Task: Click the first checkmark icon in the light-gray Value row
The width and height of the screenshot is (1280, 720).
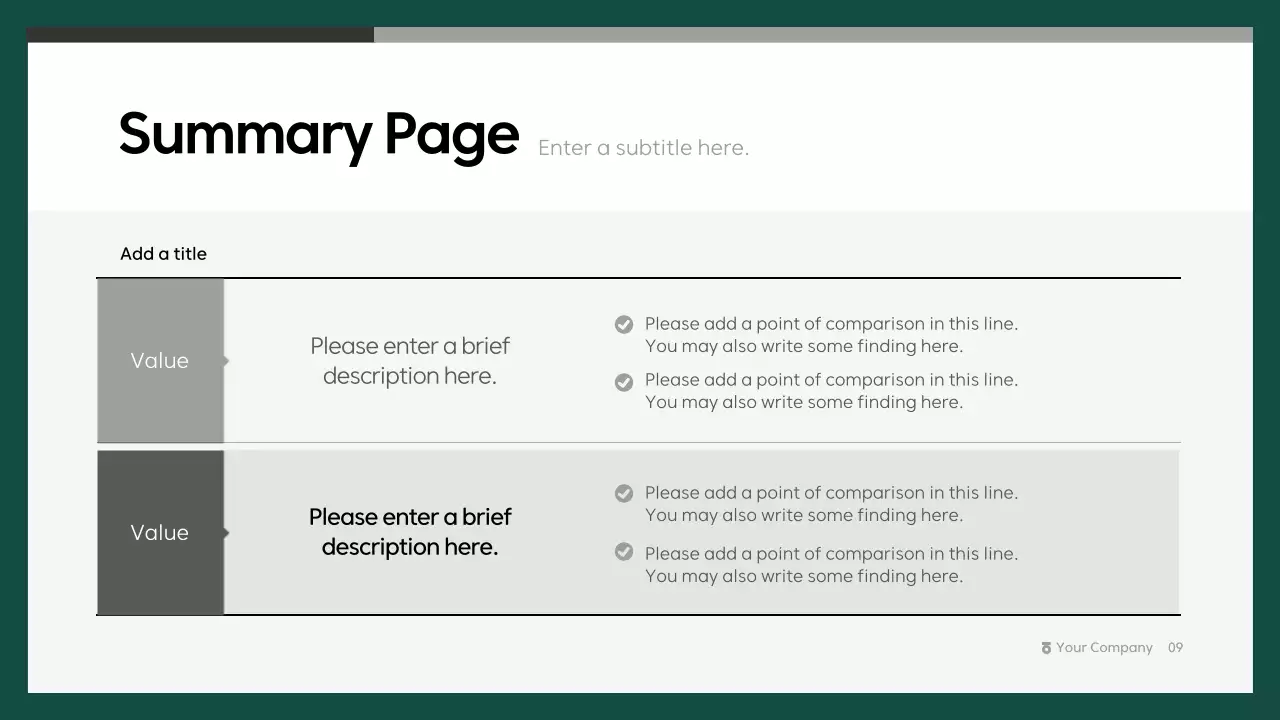Action: tap(624, 324)
